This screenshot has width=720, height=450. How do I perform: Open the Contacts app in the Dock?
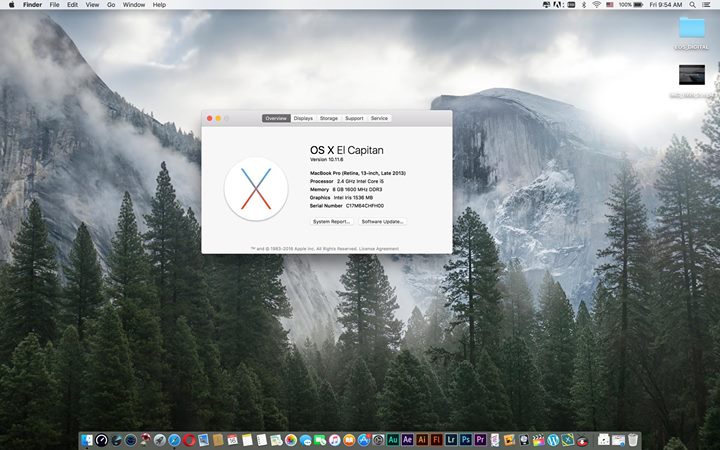(218, 440)
